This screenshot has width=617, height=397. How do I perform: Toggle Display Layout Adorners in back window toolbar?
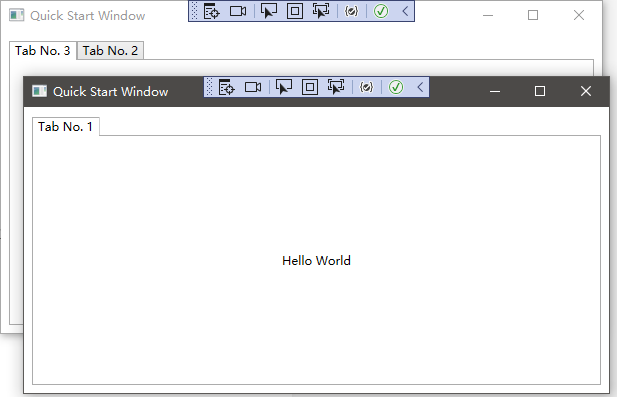tap(295, 11)
